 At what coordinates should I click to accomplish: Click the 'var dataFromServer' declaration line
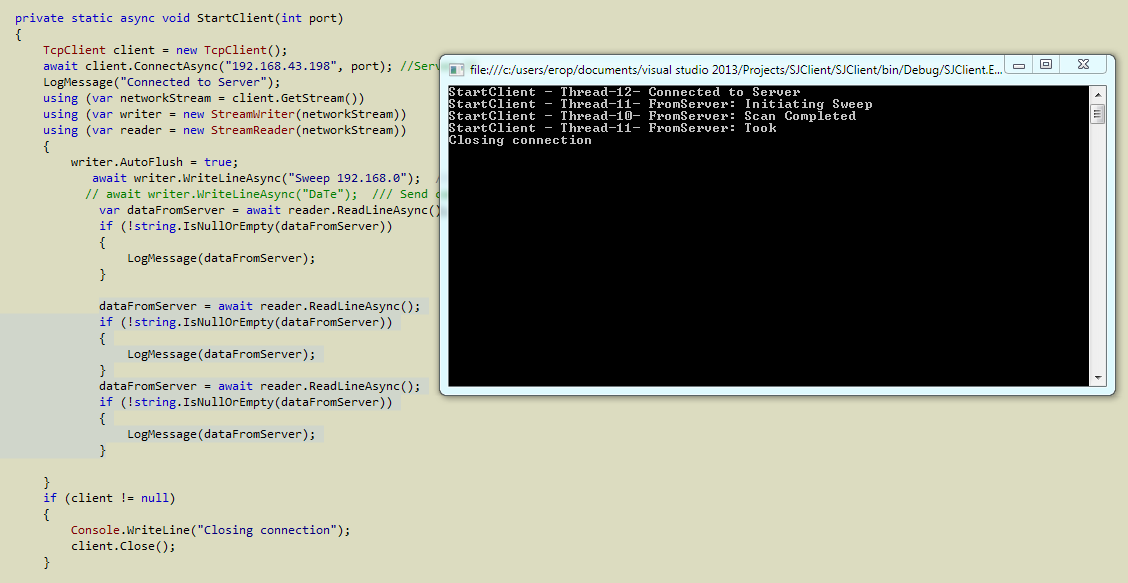(270, 210)
